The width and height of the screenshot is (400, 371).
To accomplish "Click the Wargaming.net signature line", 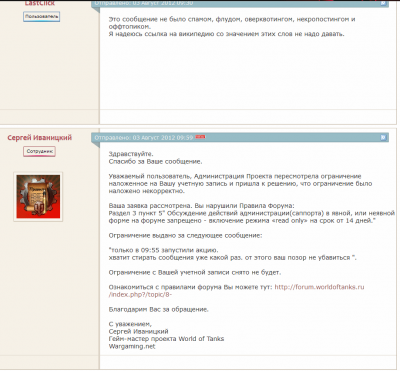I will click(132, 346).
